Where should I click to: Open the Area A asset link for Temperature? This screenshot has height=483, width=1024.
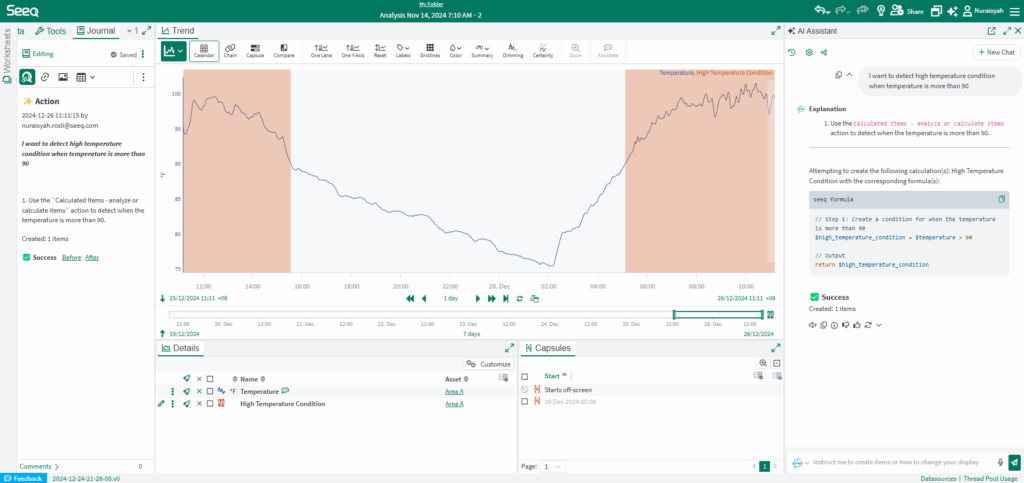(x=455, y=392)
